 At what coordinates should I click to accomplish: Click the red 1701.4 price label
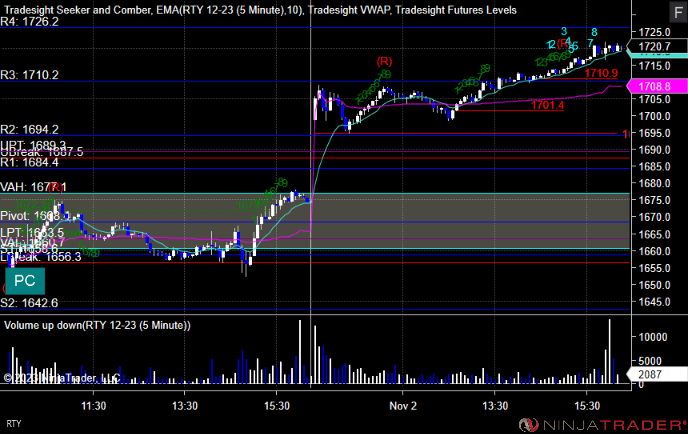click(547, 105)
